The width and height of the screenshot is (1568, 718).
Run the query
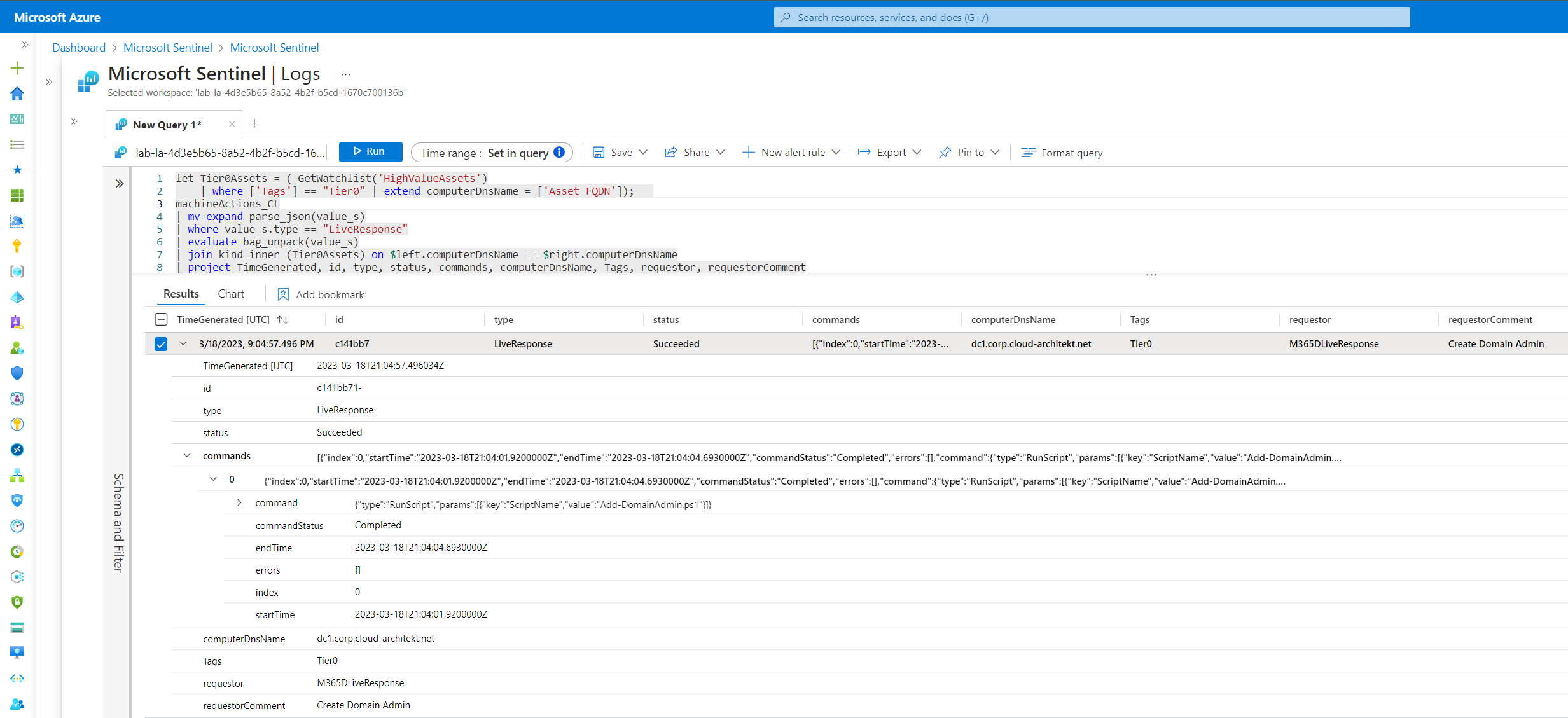point(370,151)
